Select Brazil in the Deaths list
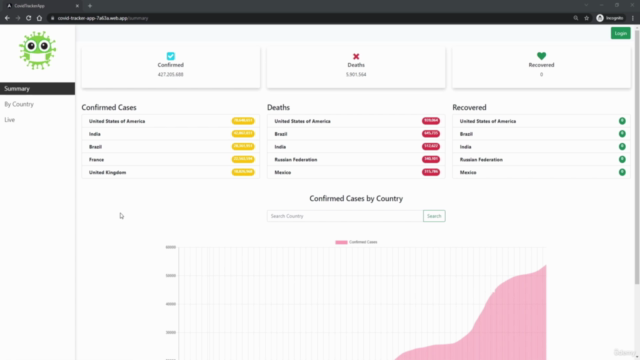 pos(356,134)
